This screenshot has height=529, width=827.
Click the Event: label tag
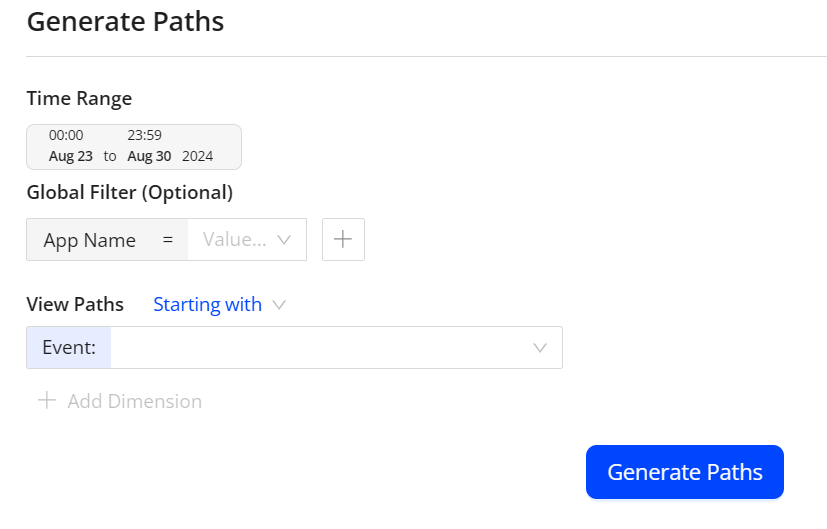coord(69,348)
